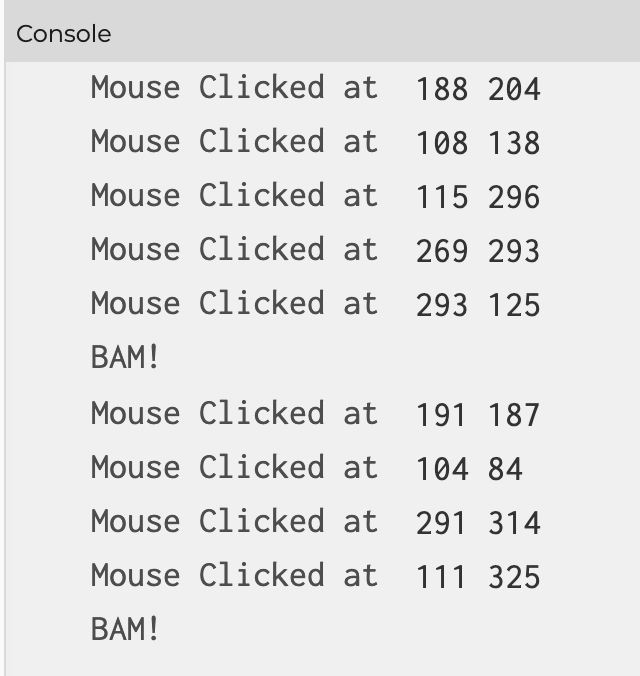Click the y value 325 in the log

514,577
